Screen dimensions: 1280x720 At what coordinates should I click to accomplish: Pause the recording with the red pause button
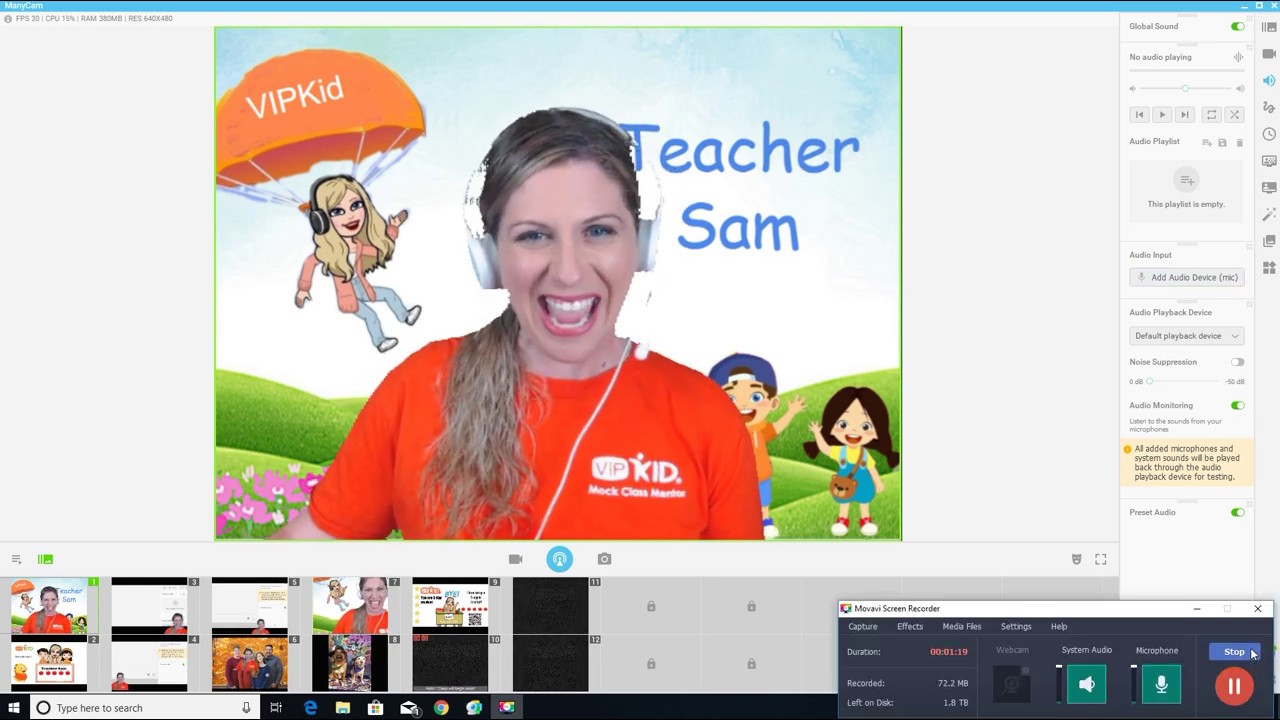pos(1234,686)
